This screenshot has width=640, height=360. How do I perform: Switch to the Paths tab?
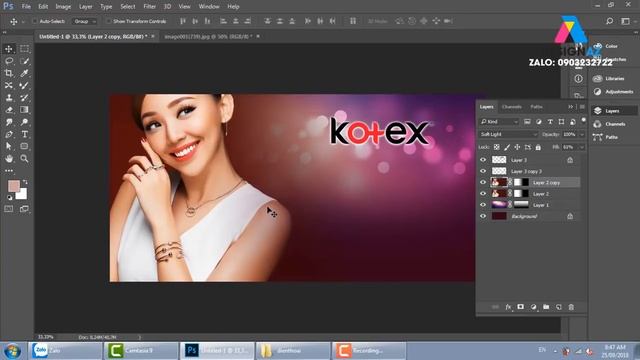click(x=536, y=107)
